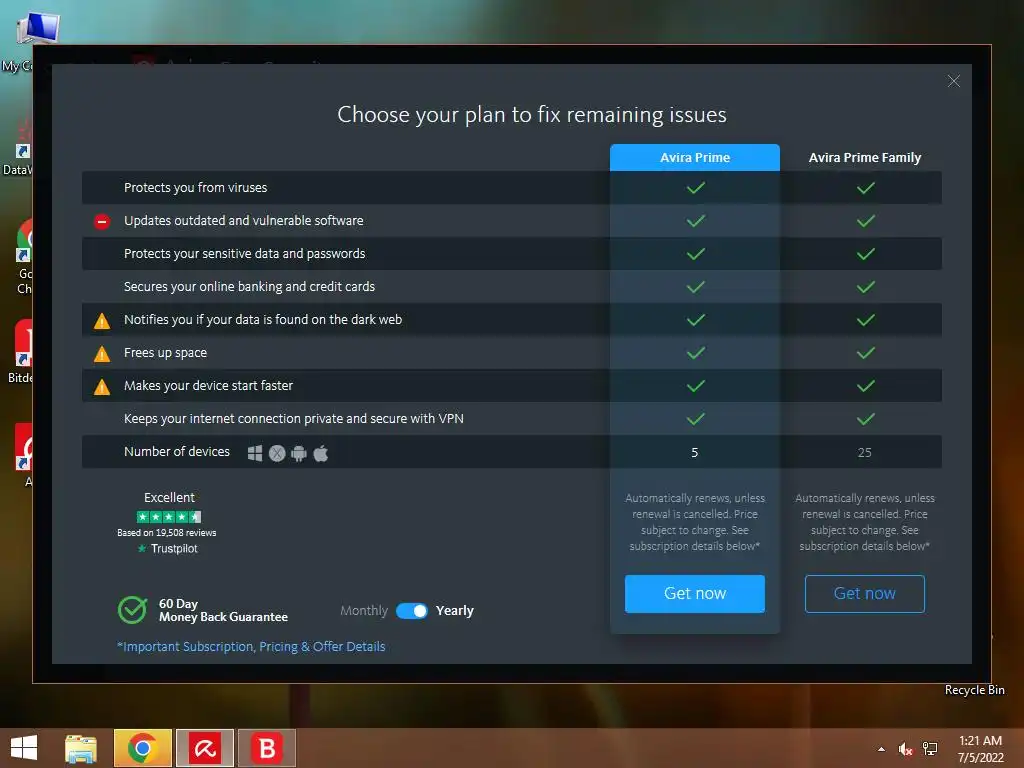Image resolution: width=1024 pixels, height=768 pixels.
Task: Click Get now for Avira Prime
Action: [x=695, y=594]
